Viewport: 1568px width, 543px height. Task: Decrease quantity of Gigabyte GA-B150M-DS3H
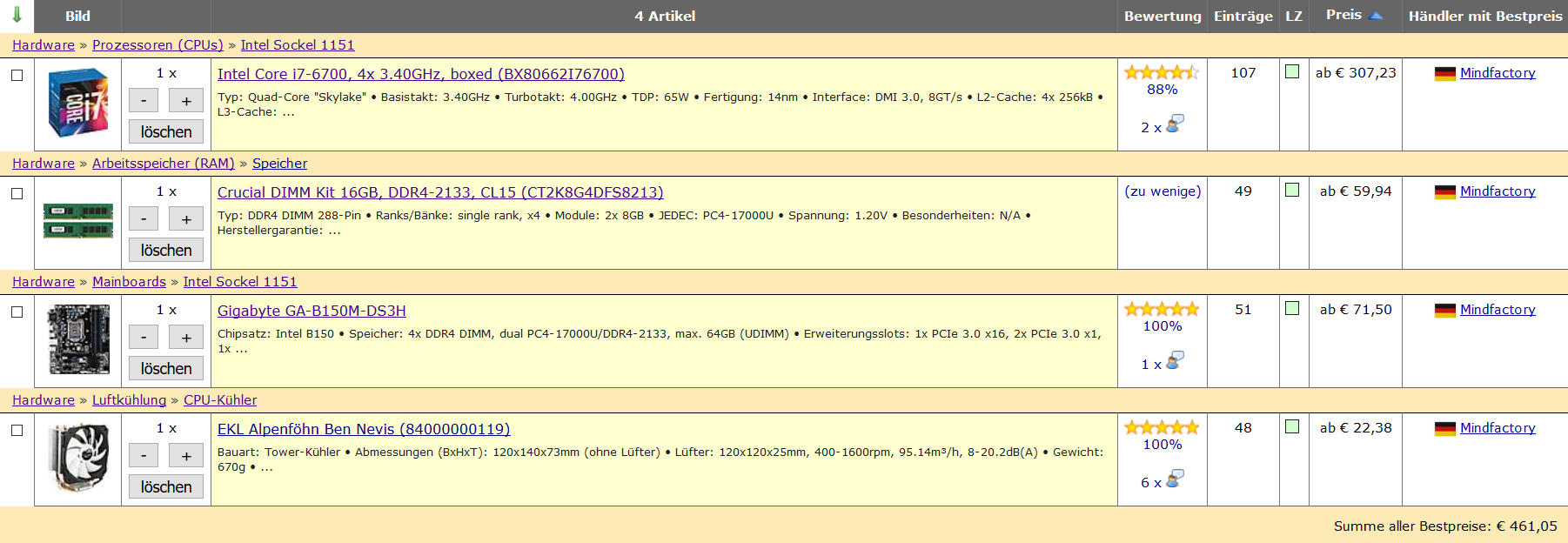(144, 338)
